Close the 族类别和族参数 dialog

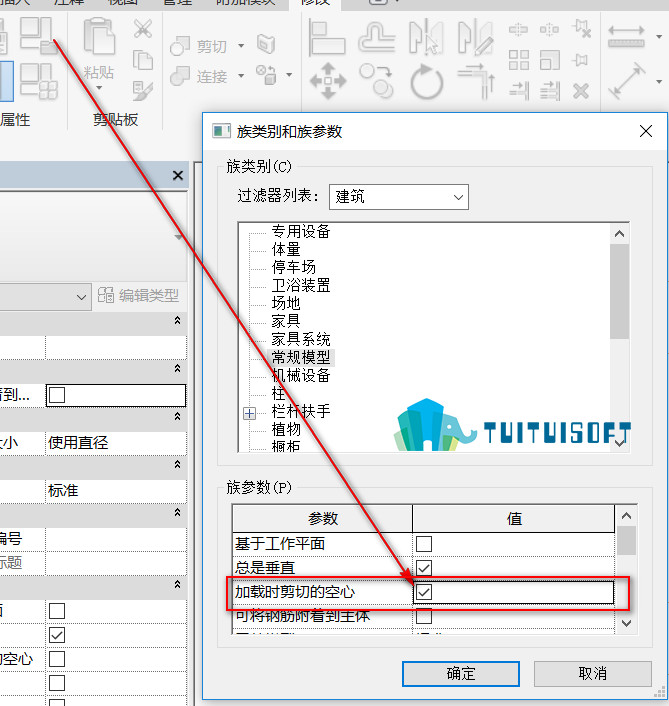tap(646, 131)
